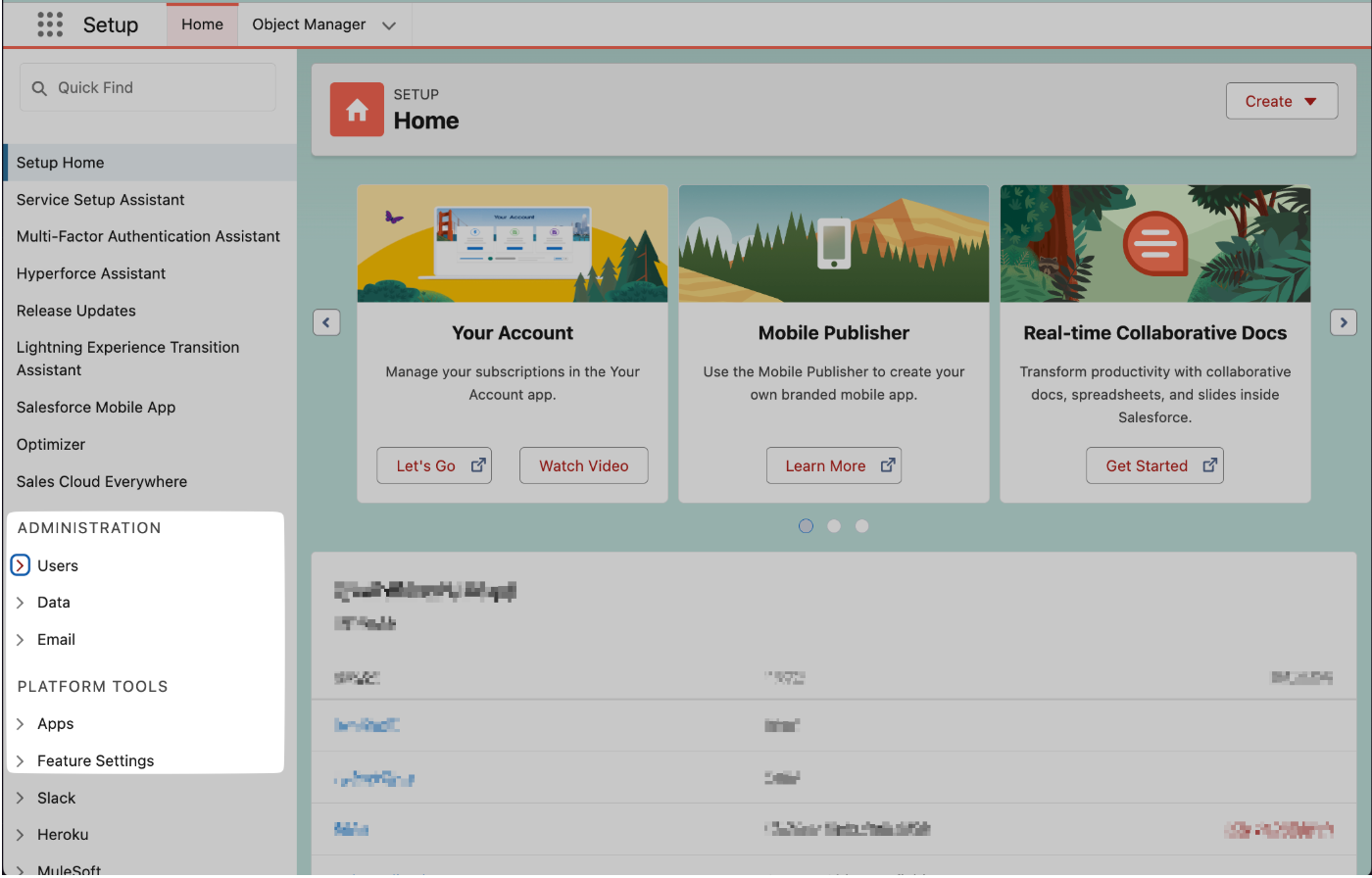Expand the Users section chevron
Viewport: 1372px width, 878px height.
tap(21, 565)
